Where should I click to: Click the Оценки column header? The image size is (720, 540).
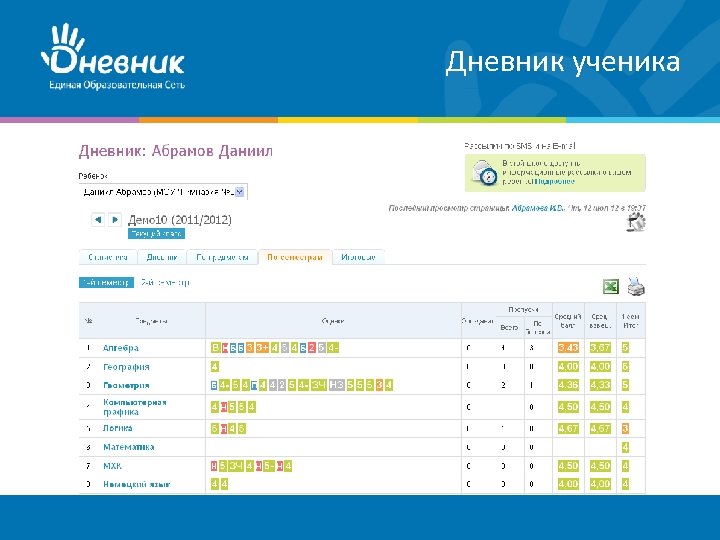tap(333, 321)
